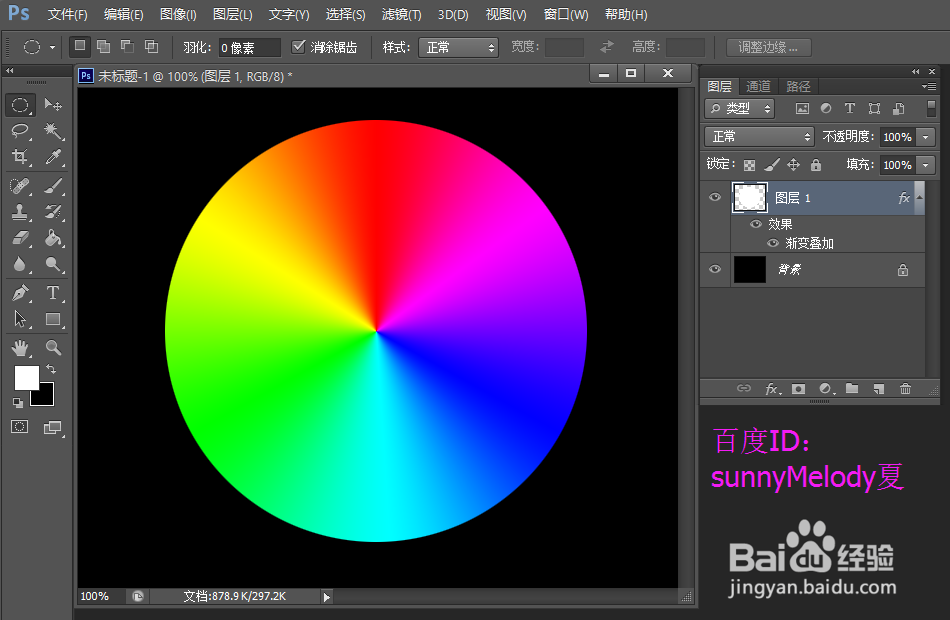Viewport: 950px width, 620px height.
Task: Open the 类型 layer filter dropdown
Action: click(740, 108)
